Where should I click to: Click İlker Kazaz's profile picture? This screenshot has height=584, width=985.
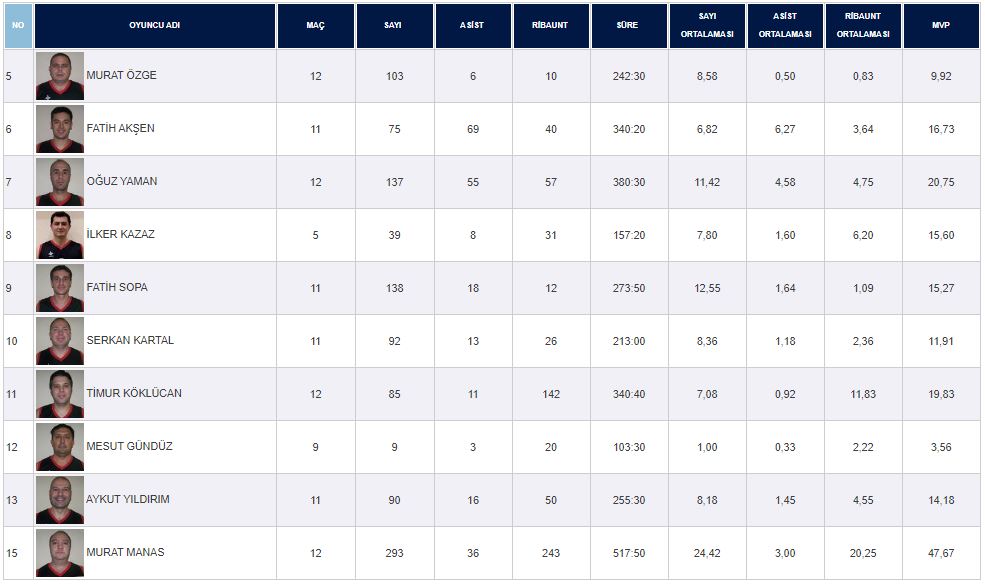pos(60,235)
